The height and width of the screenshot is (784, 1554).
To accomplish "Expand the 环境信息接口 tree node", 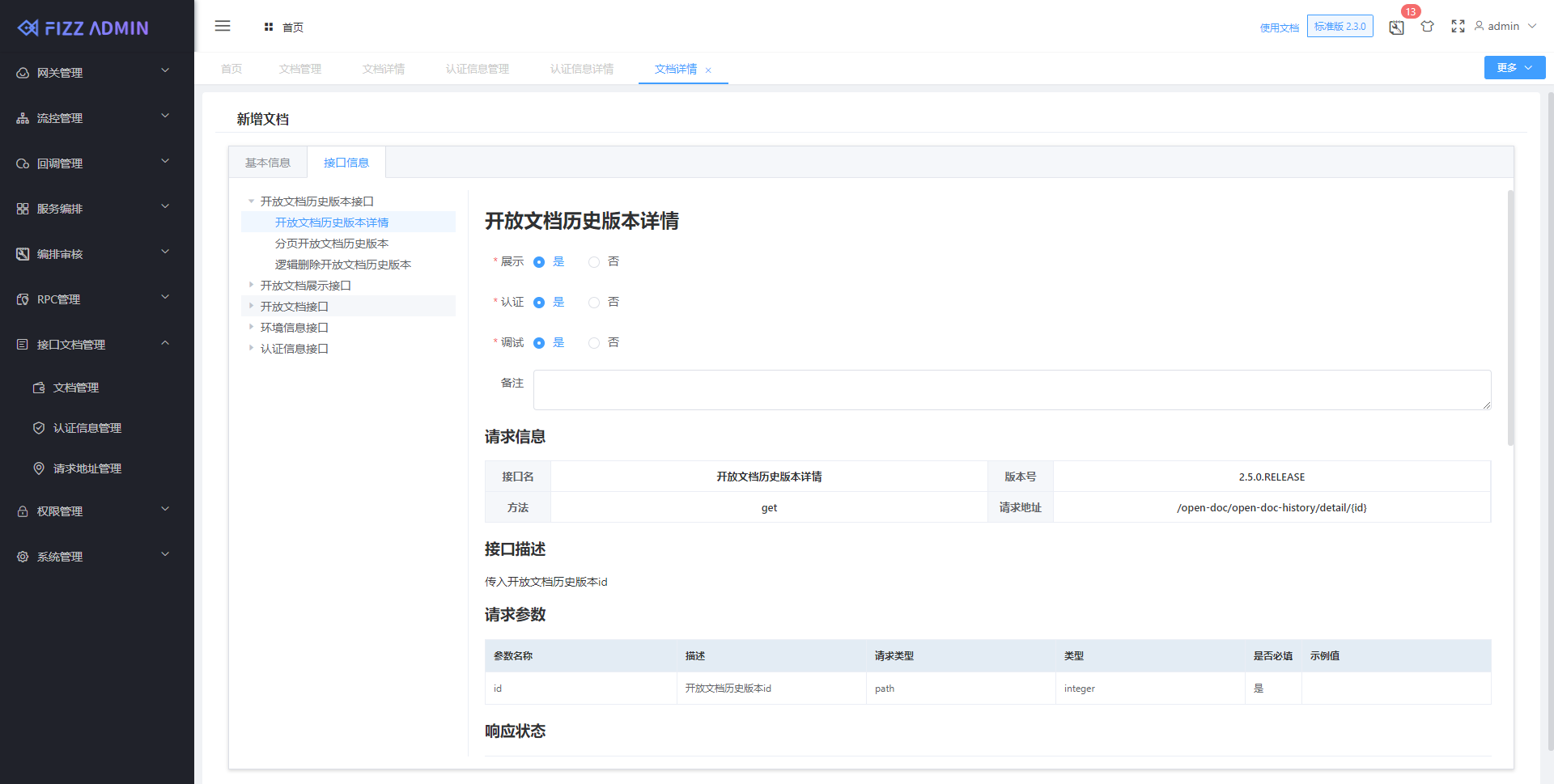I will tap(251, 327).
